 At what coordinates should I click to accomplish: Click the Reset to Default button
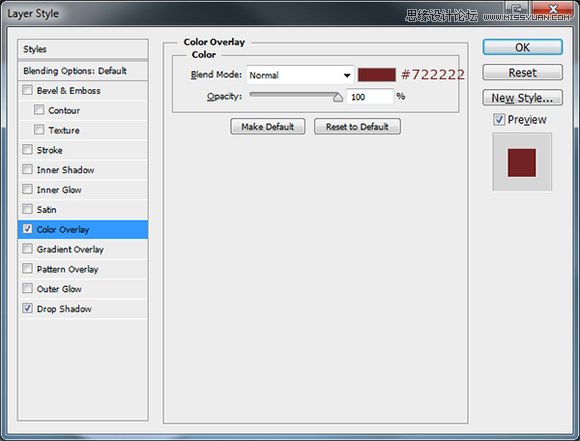coord(357,127)
